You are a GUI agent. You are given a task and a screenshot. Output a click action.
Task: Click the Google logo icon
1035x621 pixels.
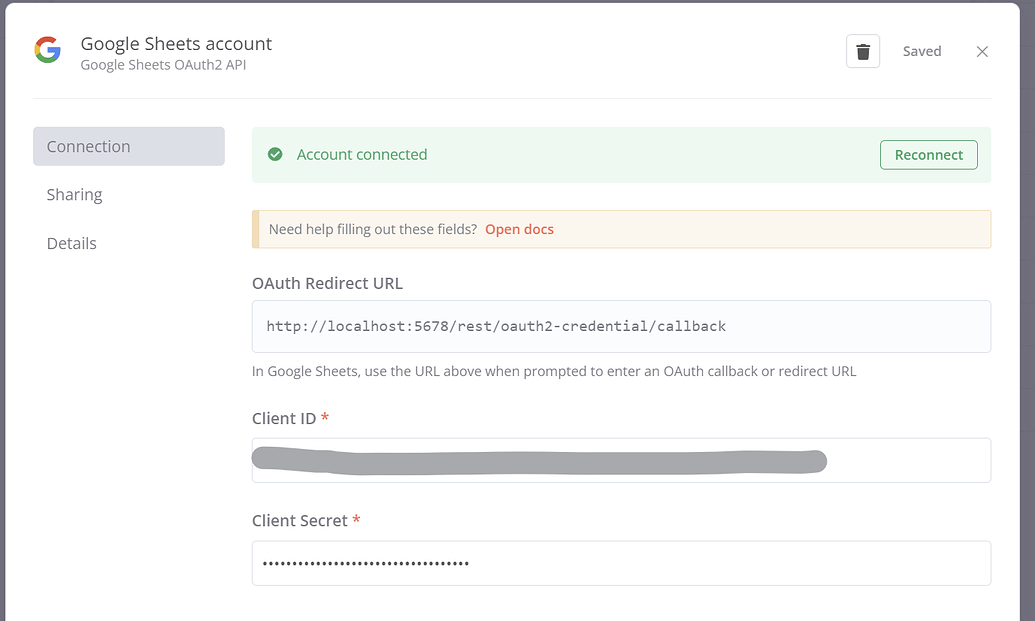coord(48,50)
